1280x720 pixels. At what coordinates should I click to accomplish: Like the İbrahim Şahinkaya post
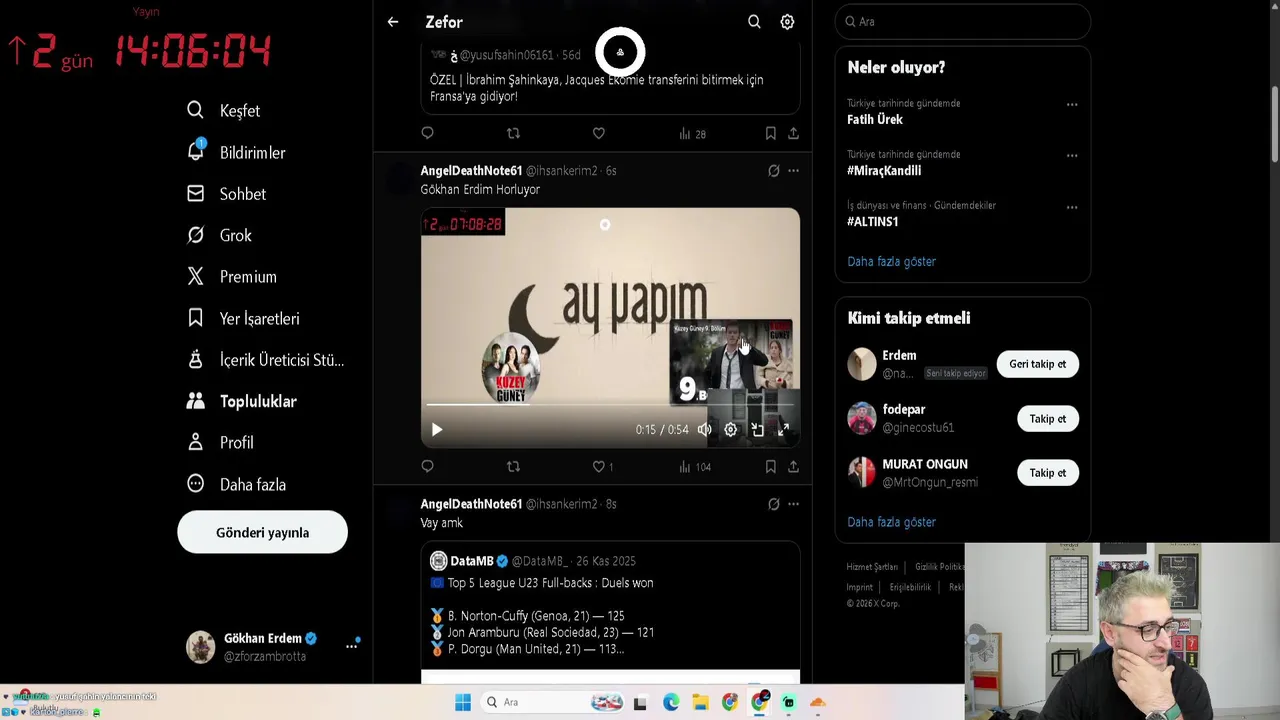tap(598, 133)
